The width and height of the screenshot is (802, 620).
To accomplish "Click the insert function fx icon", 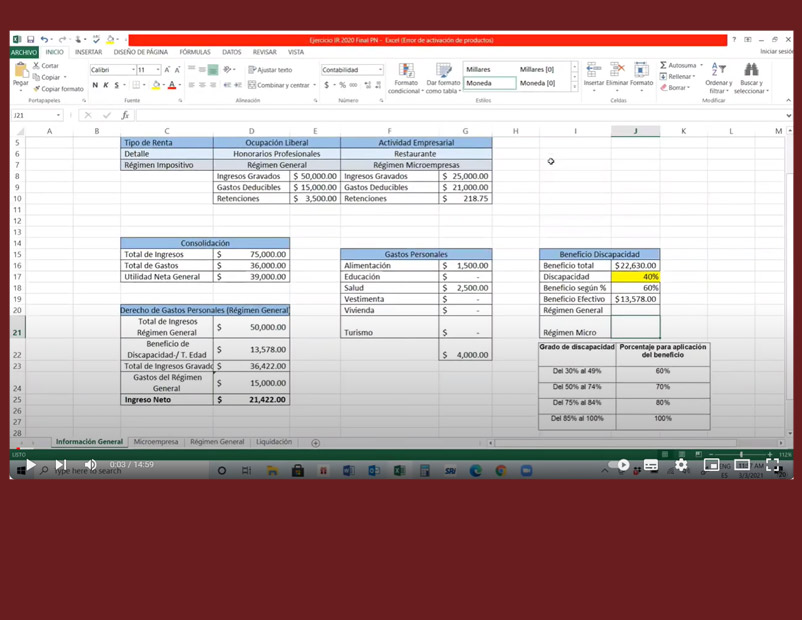I will [125, 116].
